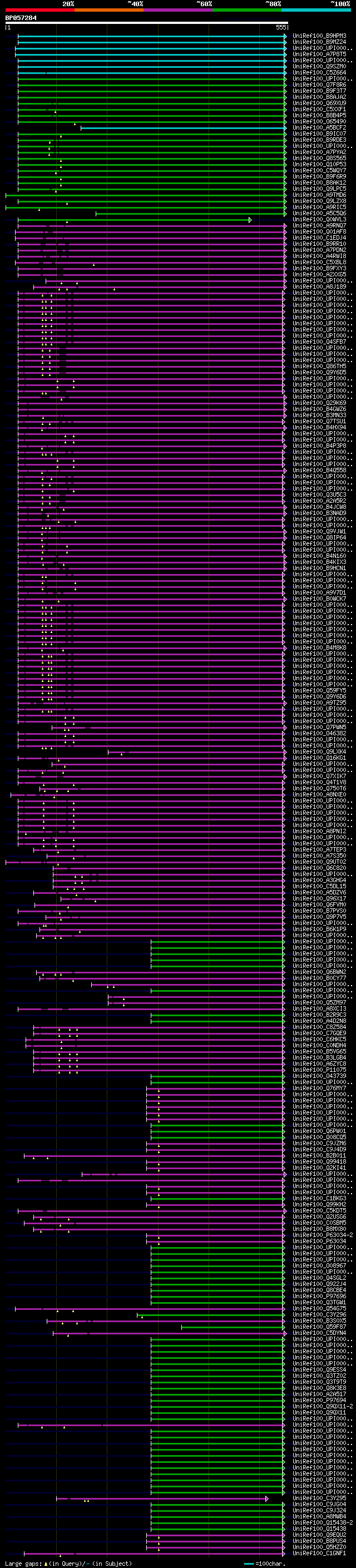Click the green arrowhead ending the Q0WVL3 alignment

(x=250, y=220)
